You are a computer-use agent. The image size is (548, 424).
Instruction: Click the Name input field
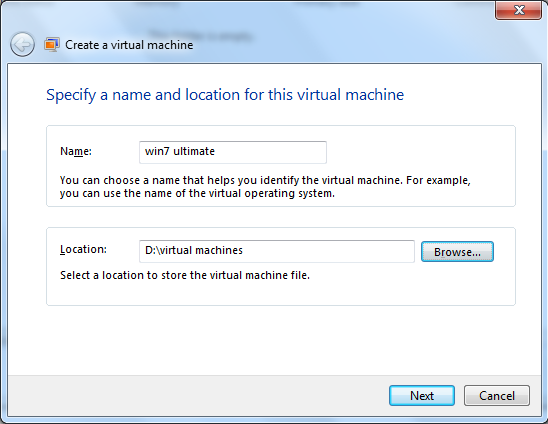[233, 152]
